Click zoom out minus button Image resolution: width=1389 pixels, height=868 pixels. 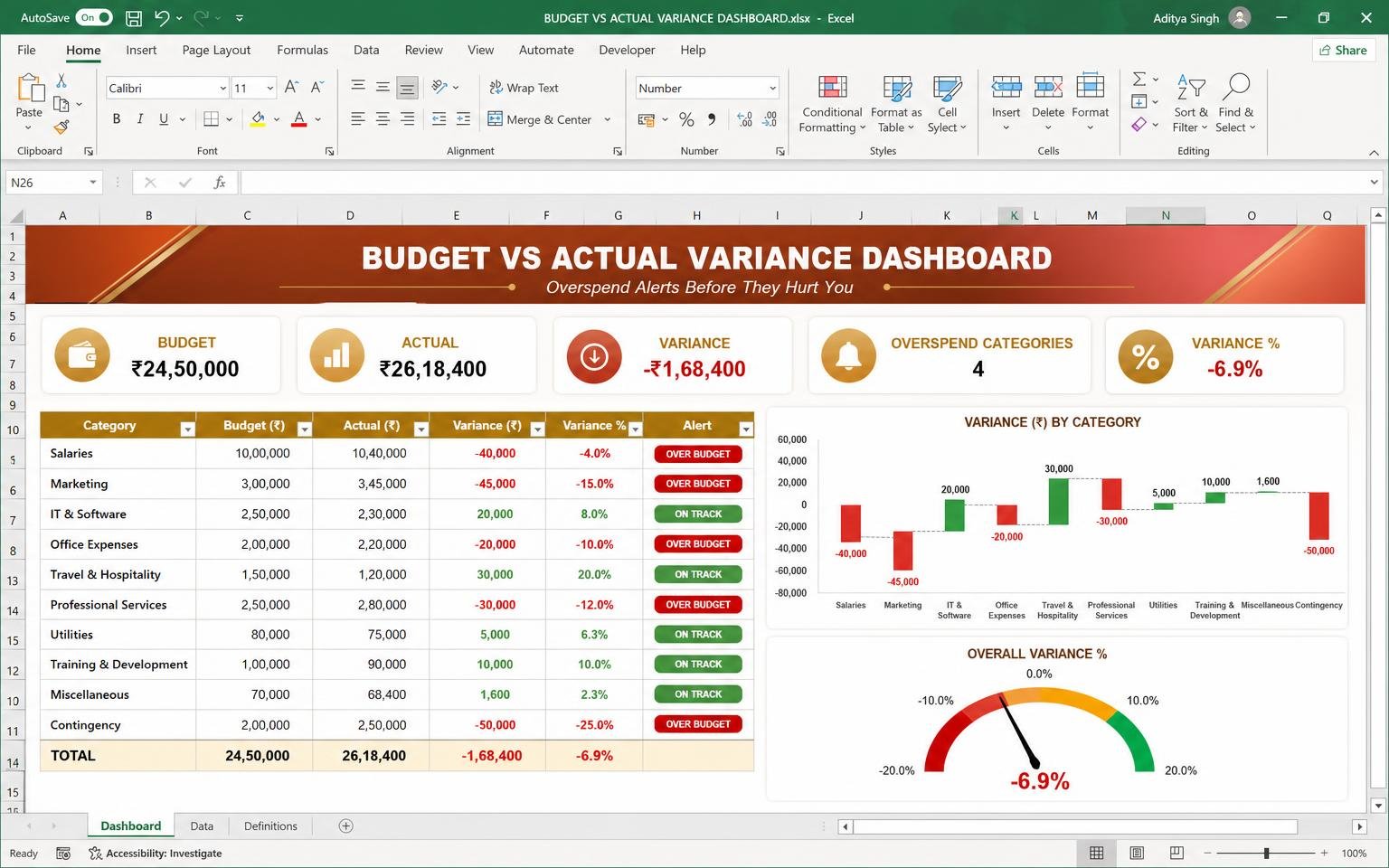[x=1206, y=853]
